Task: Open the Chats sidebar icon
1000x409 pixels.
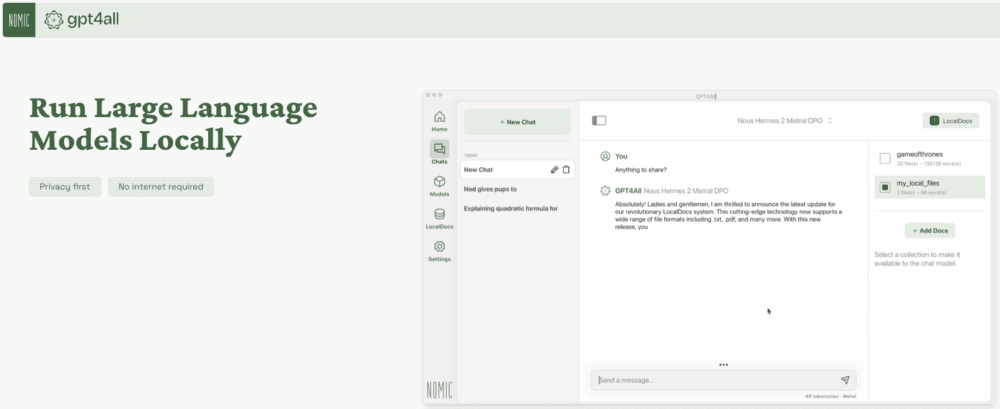Action: (x=439, y=152)
